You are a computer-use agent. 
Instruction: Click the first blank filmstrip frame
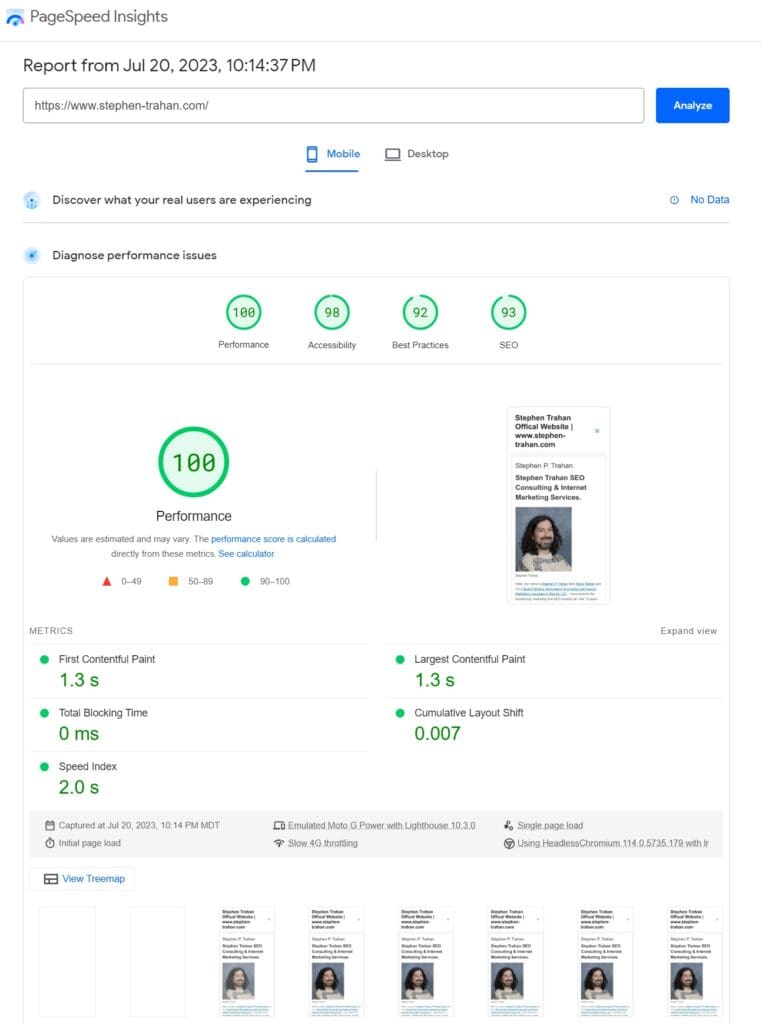67,961
